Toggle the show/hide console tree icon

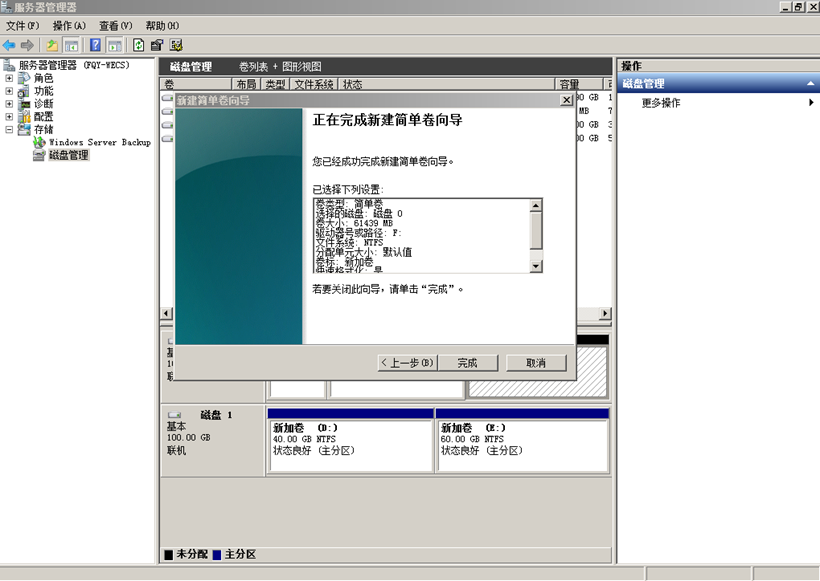point(72,45)
